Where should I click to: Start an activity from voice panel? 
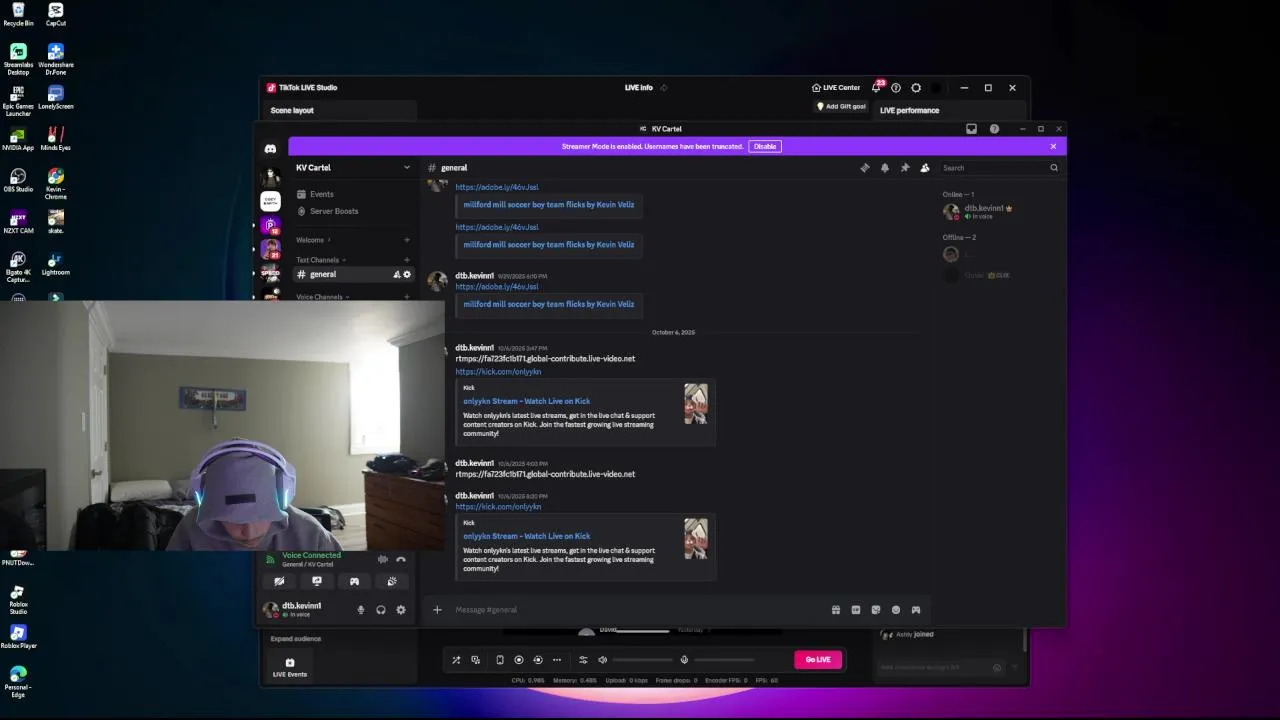[354, 581]
